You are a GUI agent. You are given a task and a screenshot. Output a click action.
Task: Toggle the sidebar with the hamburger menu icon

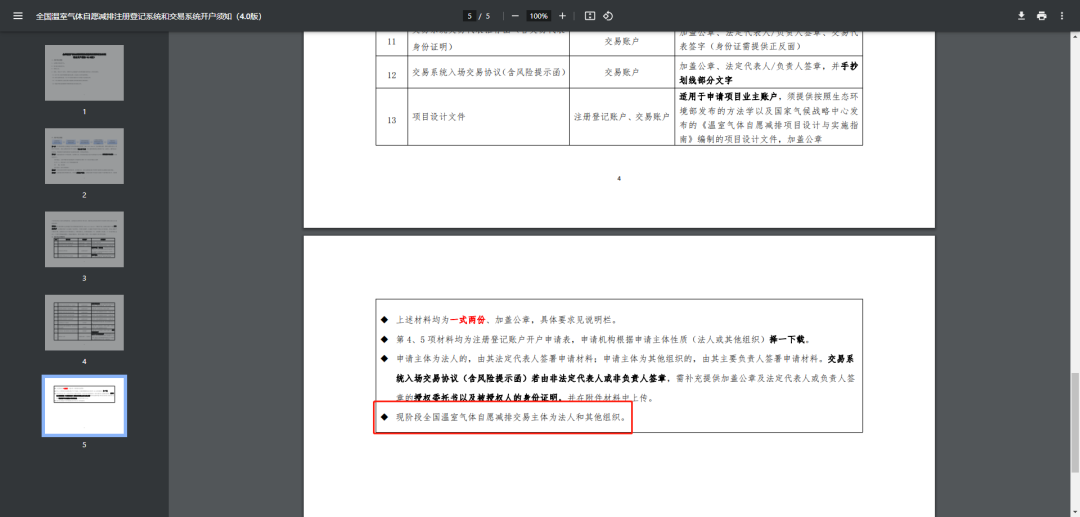pos(17,16)
